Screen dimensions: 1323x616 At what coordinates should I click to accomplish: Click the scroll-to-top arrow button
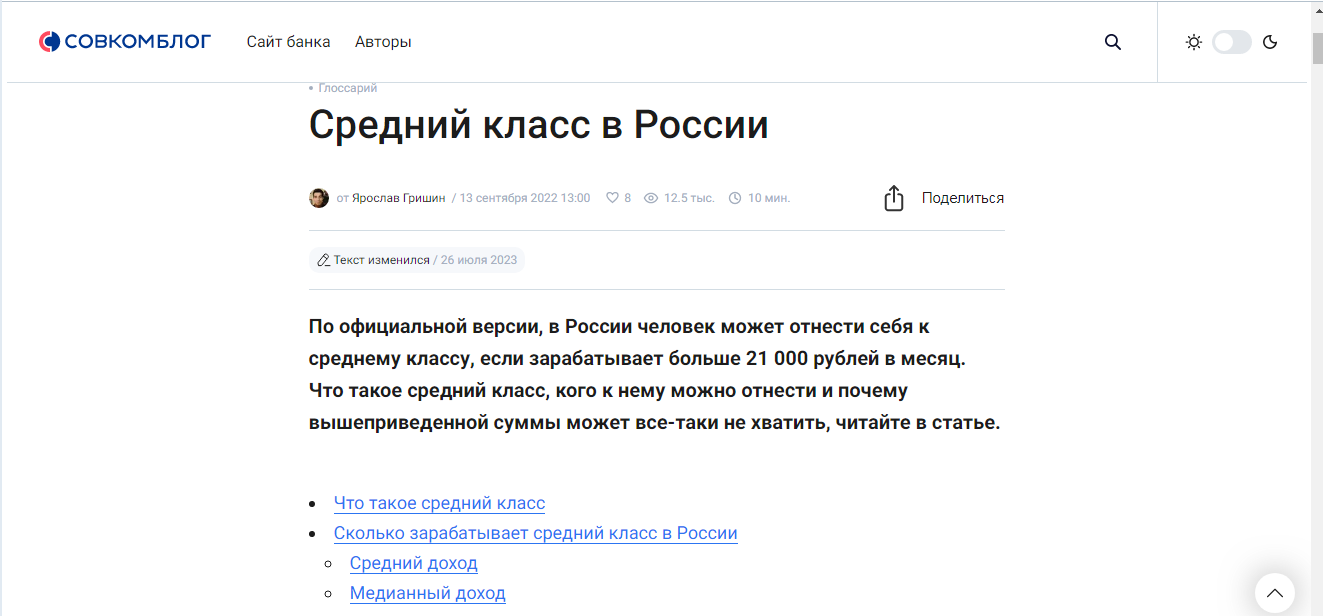tap(1274, 593)
